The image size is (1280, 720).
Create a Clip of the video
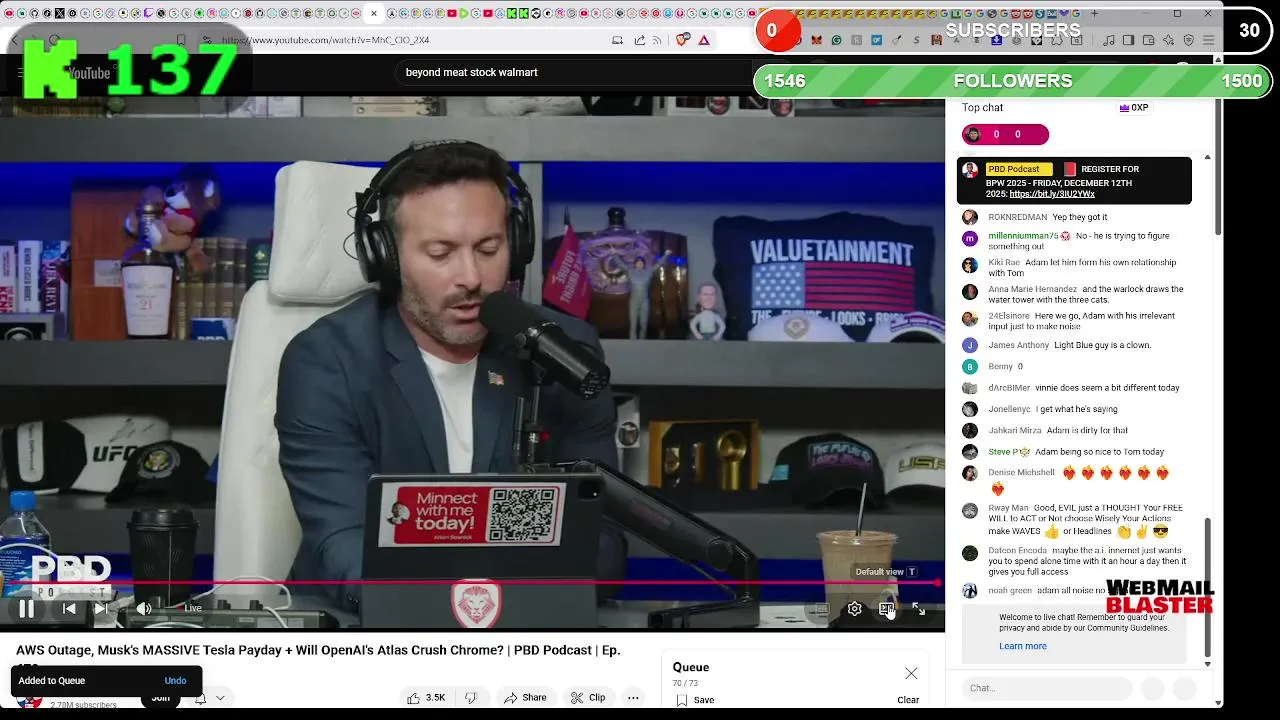588,697
